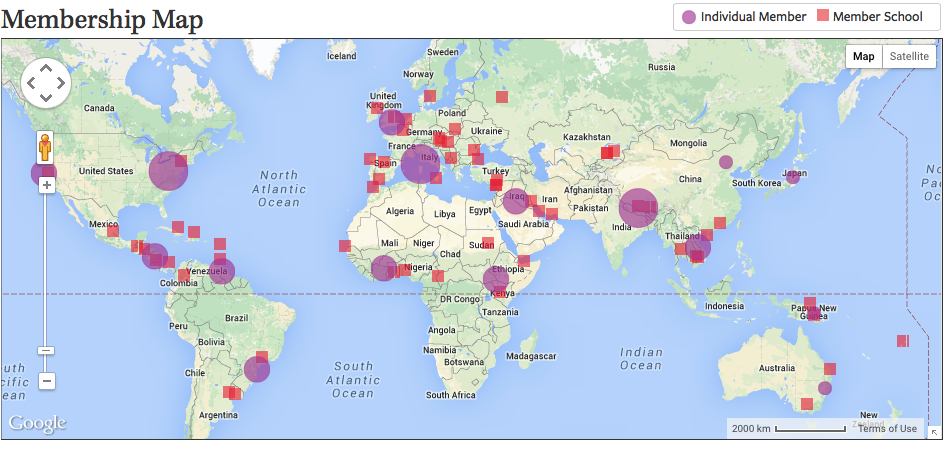Select the member circle over the United Kingdom

tap(392, 122)
